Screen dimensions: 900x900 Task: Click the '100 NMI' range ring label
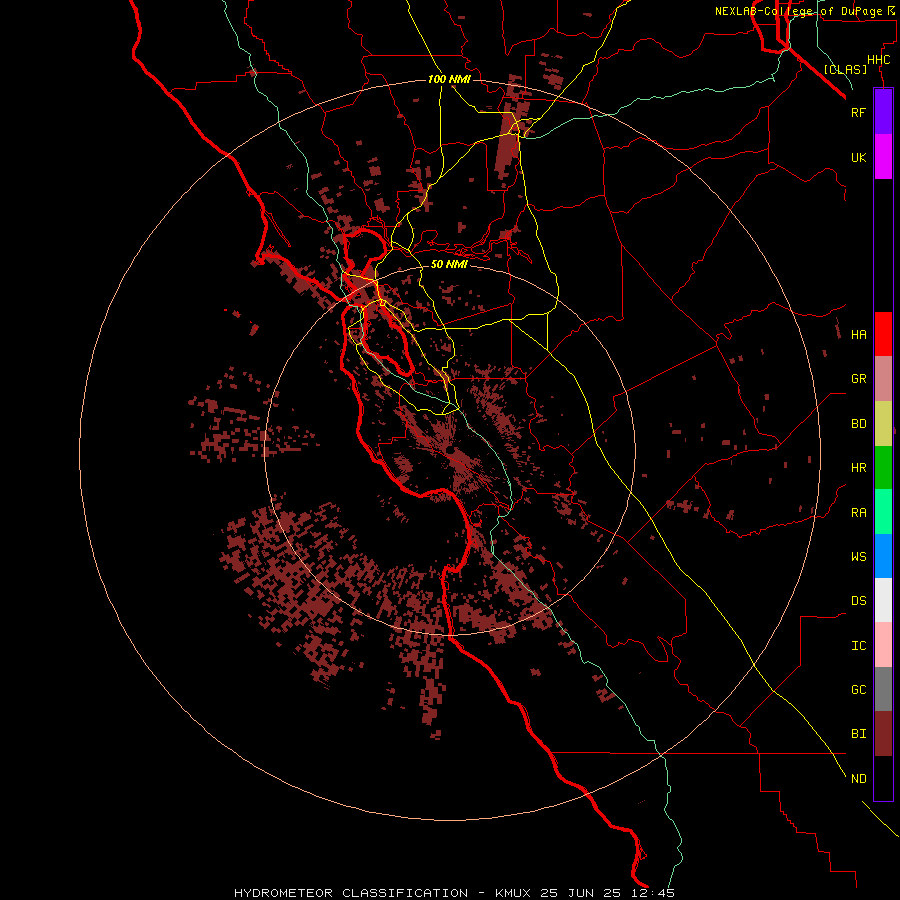point(449,79)
